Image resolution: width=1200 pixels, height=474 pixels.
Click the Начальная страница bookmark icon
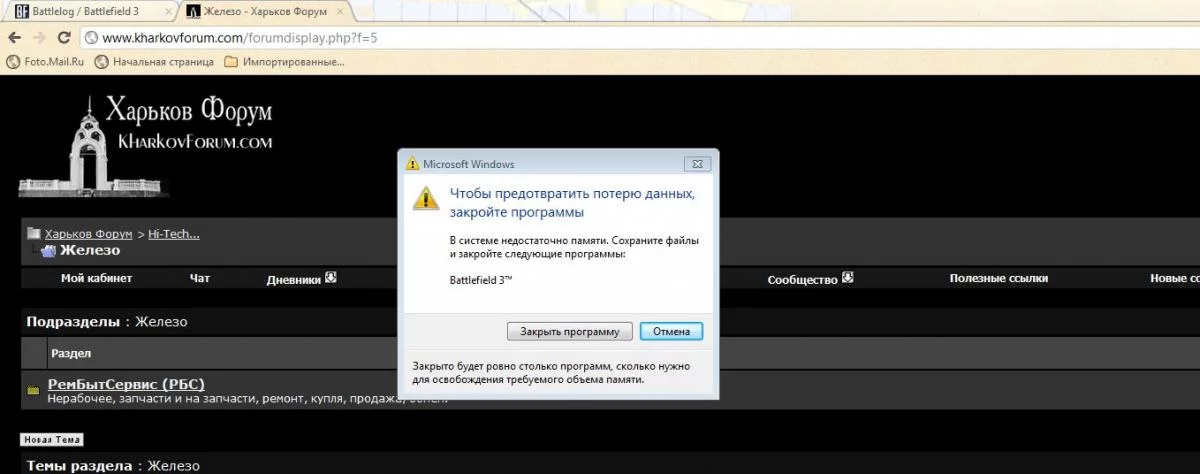tap(101, 61)
